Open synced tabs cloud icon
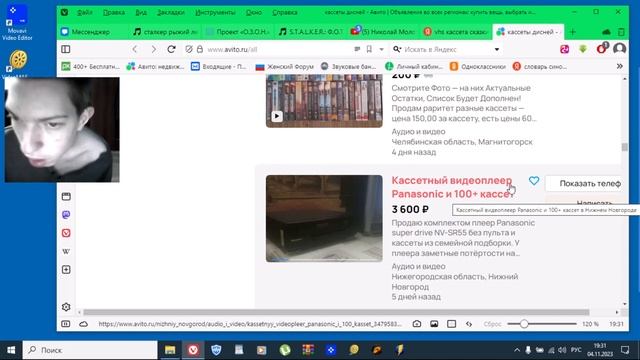Viewport: 640px width, 360px height. pos(606,32)
